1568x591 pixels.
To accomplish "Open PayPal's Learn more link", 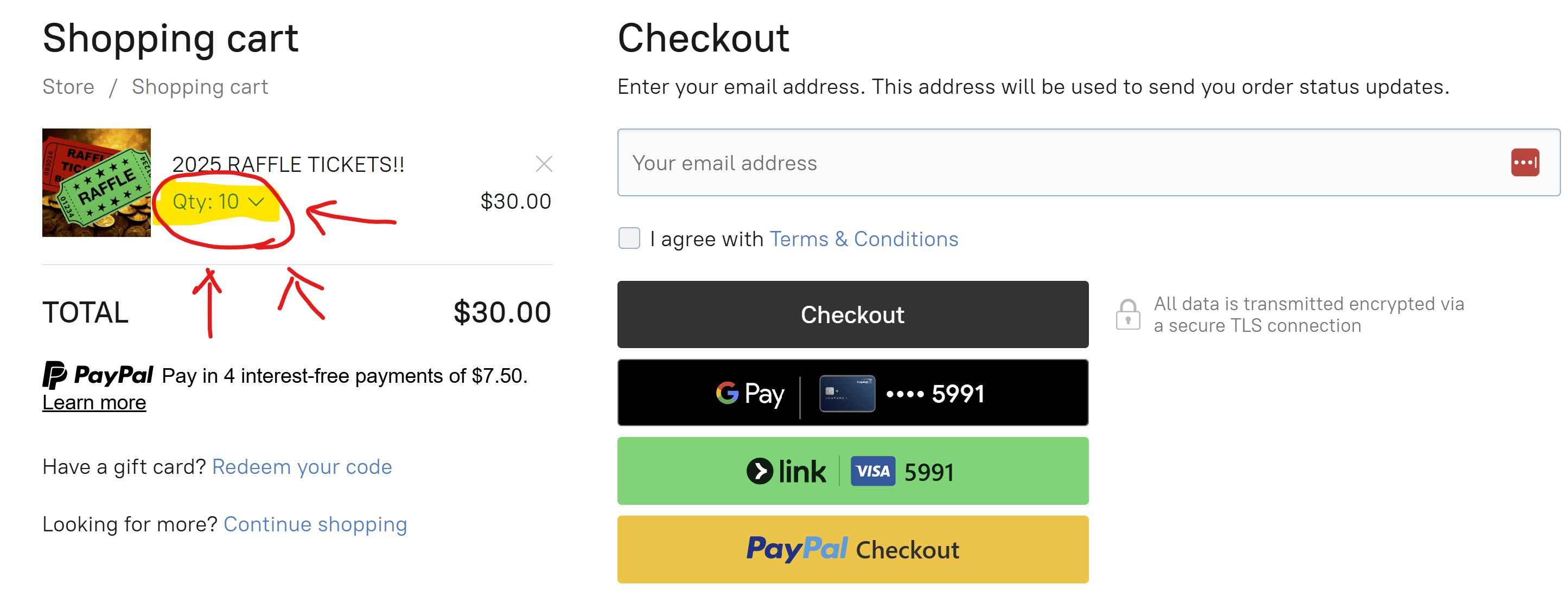I will (94, 402).
